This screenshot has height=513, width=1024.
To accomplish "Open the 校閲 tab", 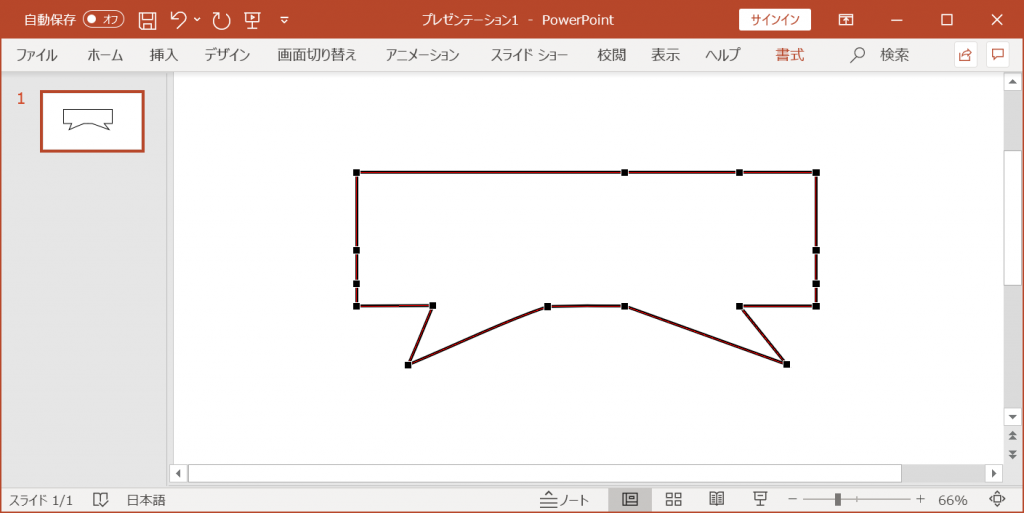I will [611, 55].
